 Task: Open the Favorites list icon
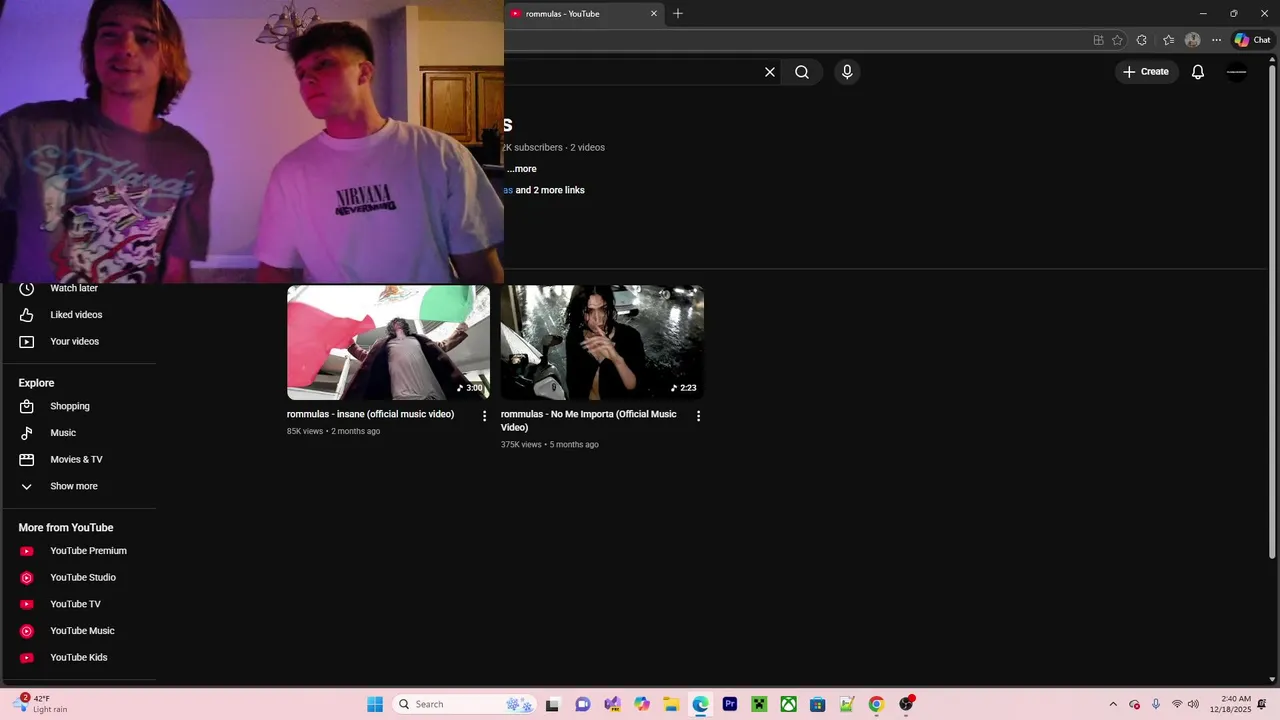(x=1168, y=40)
